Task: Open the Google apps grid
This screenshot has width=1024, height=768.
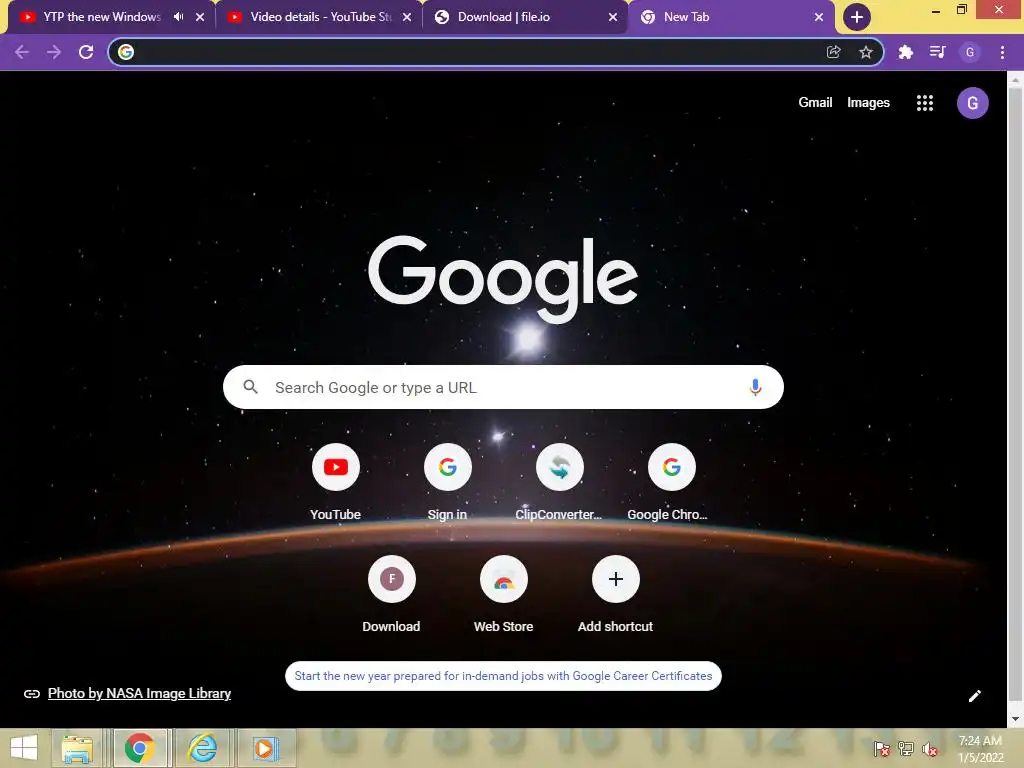Action: (x=924, y=103)
